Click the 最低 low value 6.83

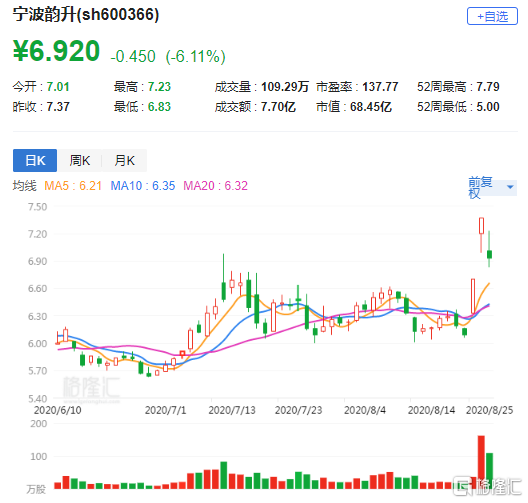tap(159, 107)
